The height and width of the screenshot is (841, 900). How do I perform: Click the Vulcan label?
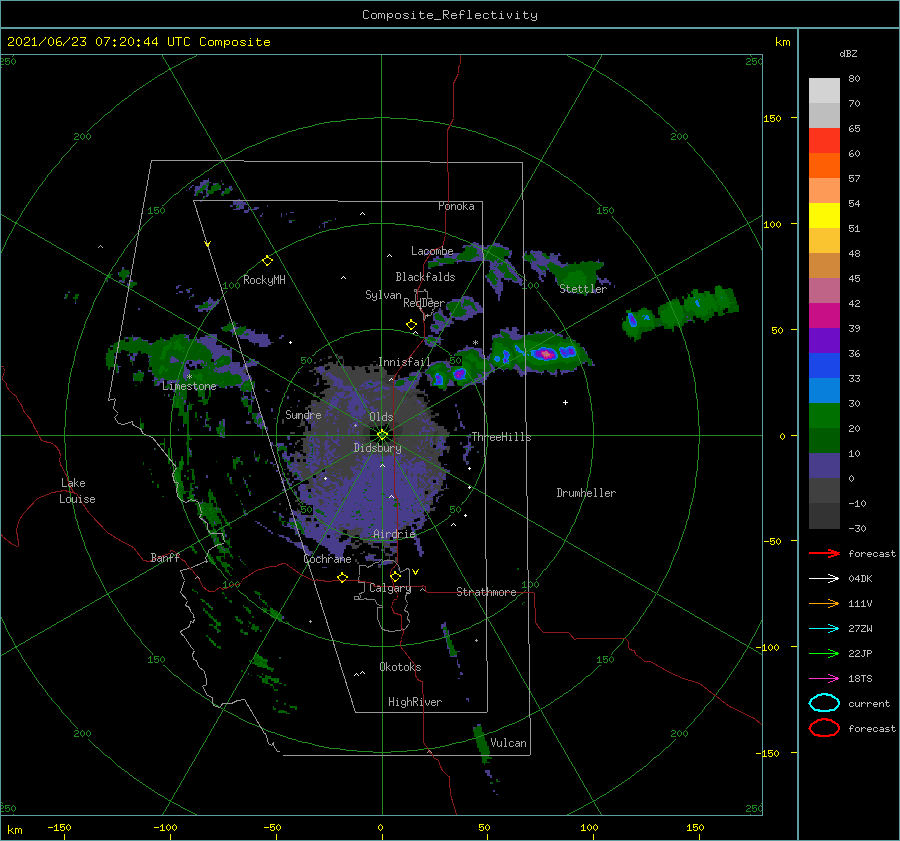tap(508, 743)
